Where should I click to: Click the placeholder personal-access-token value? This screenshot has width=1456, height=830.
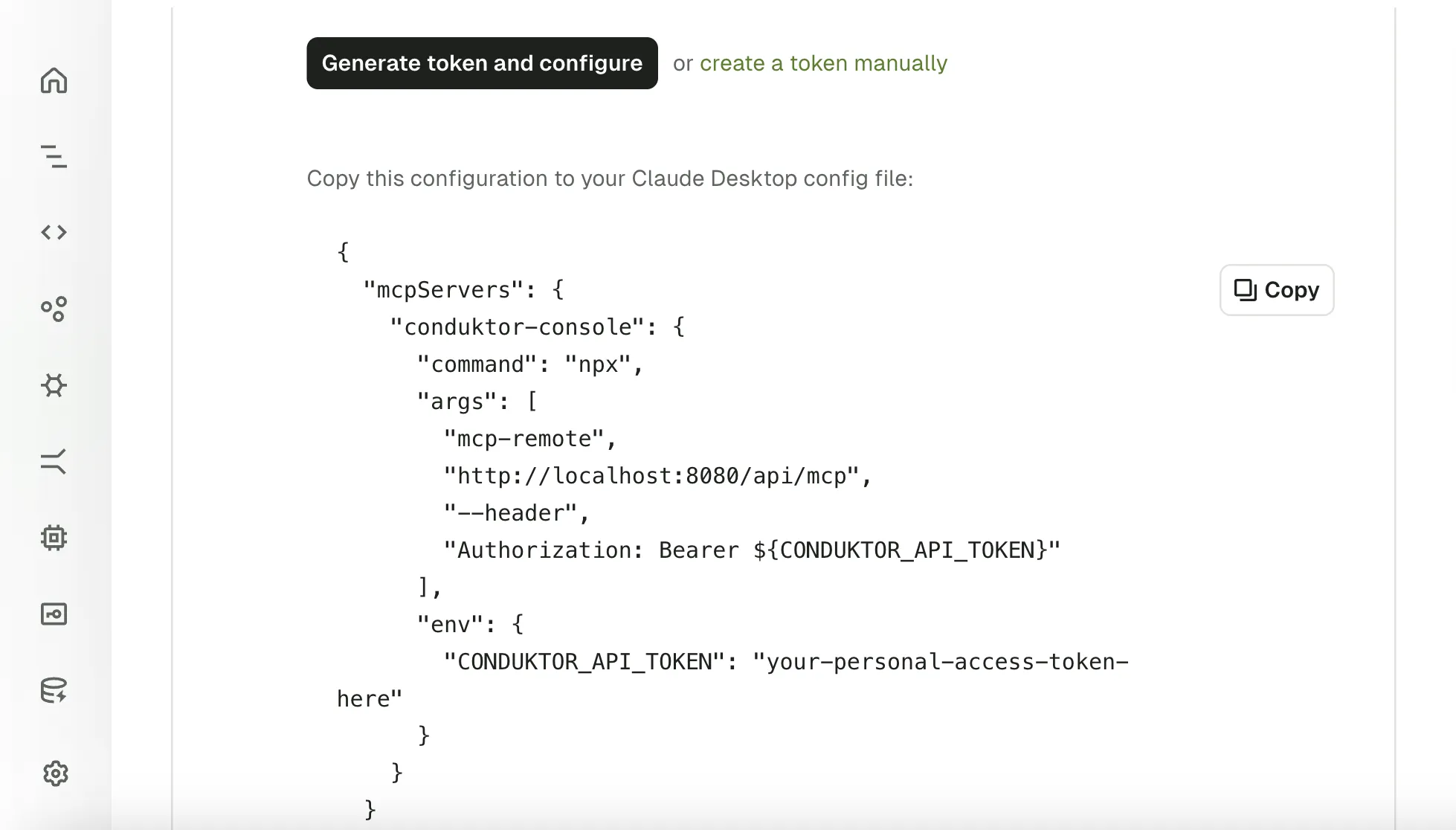click(941, 661)
